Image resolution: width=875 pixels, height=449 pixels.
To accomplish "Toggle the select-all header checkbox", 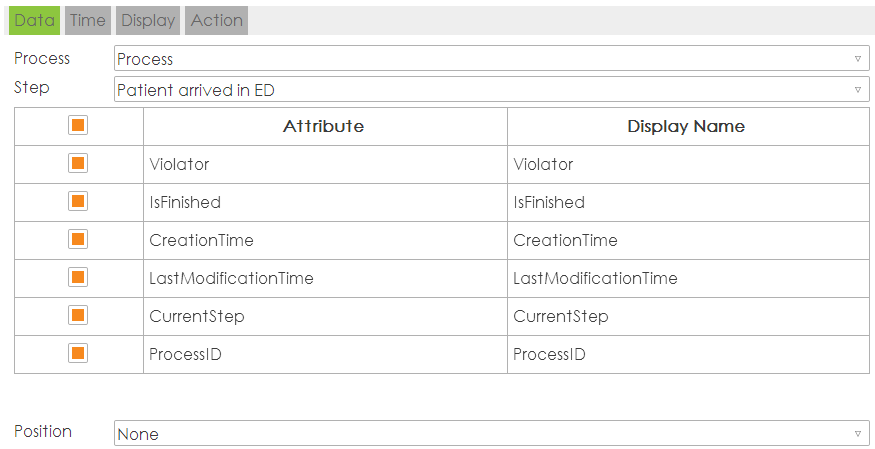I will tap(78, 126).
